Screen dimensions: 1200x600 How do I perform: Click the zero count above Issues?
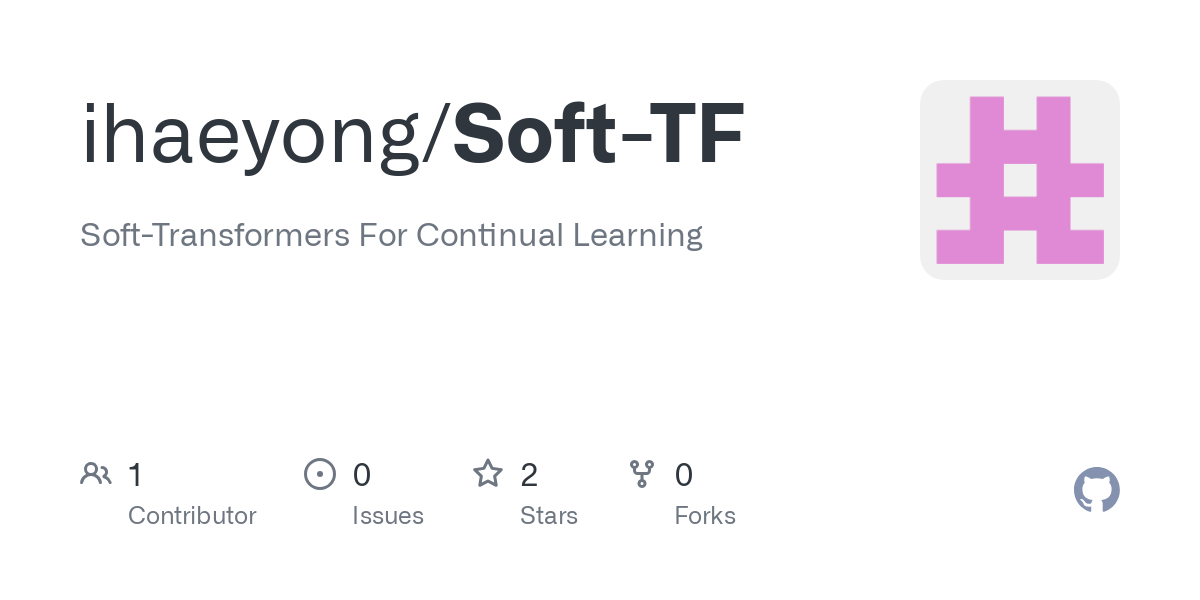click(x=362, y=474)
